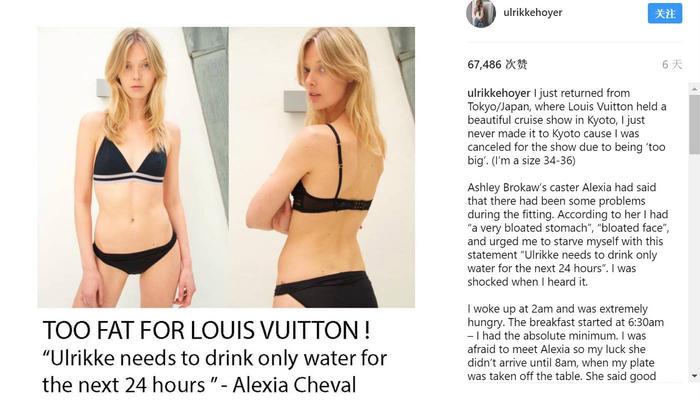Image resolution: width=700 pixels, height=401 pixels.
Task: Click the paragraph starting "I woke up at 2am"
Action: [x=566, y=343]
